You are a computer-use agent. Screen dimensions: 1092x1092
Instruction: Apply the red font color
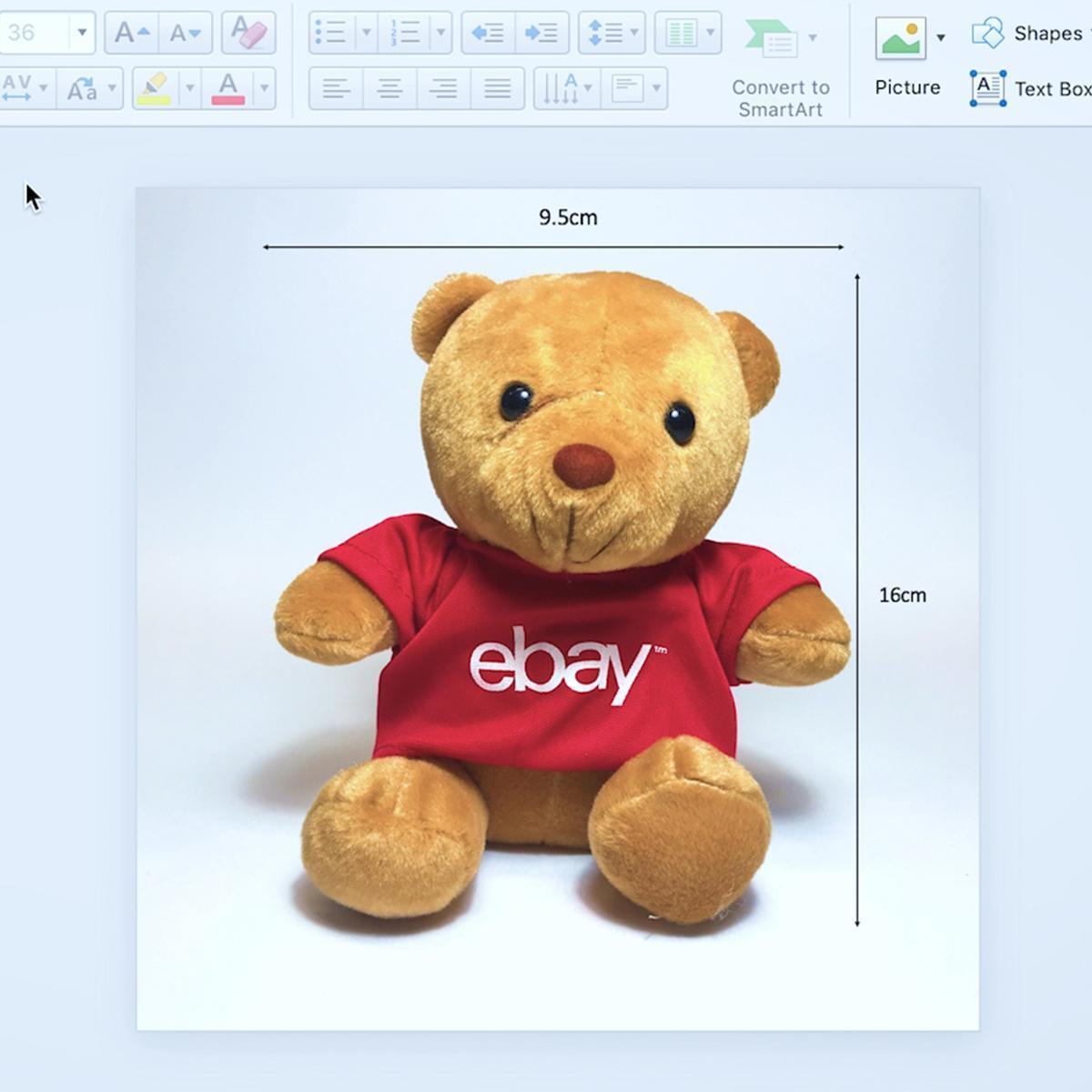227,88
